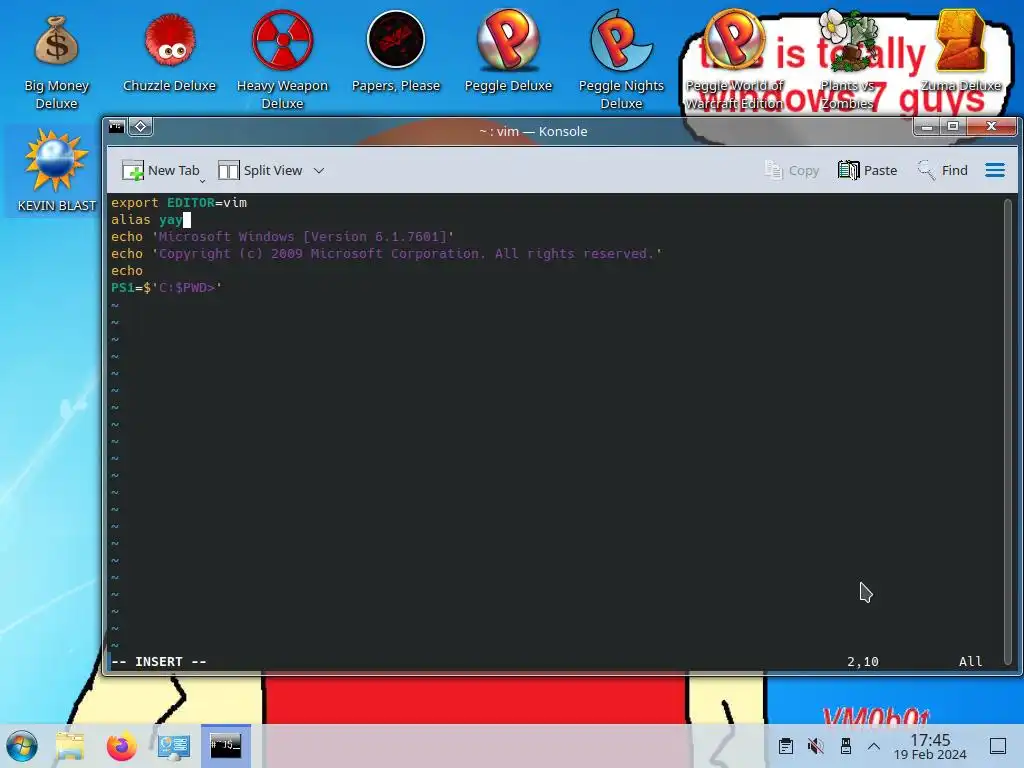Open Konsole hamburger menu
Screen dimensions: 1024x768
coord(995,170)
